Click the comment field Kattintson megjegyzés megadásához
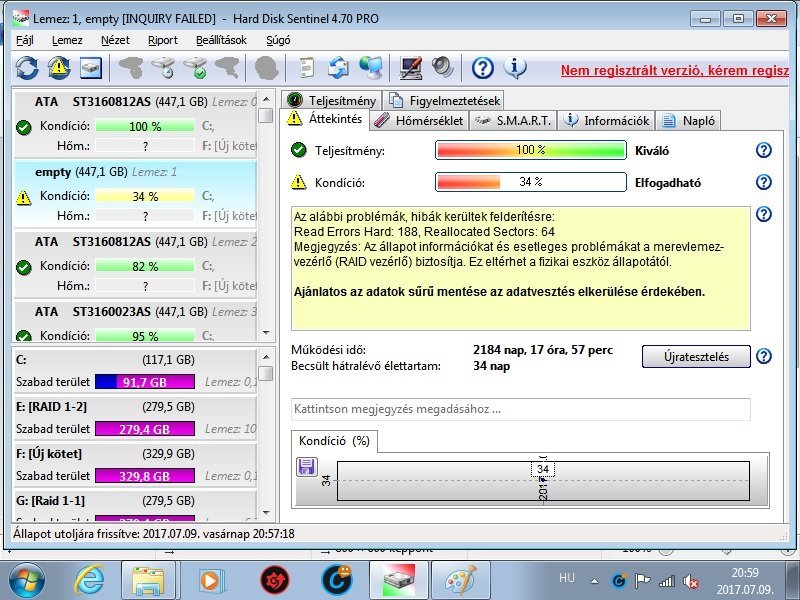Image resolution: width=800 pixels, height=600 pixels. (x=520, y=409)
